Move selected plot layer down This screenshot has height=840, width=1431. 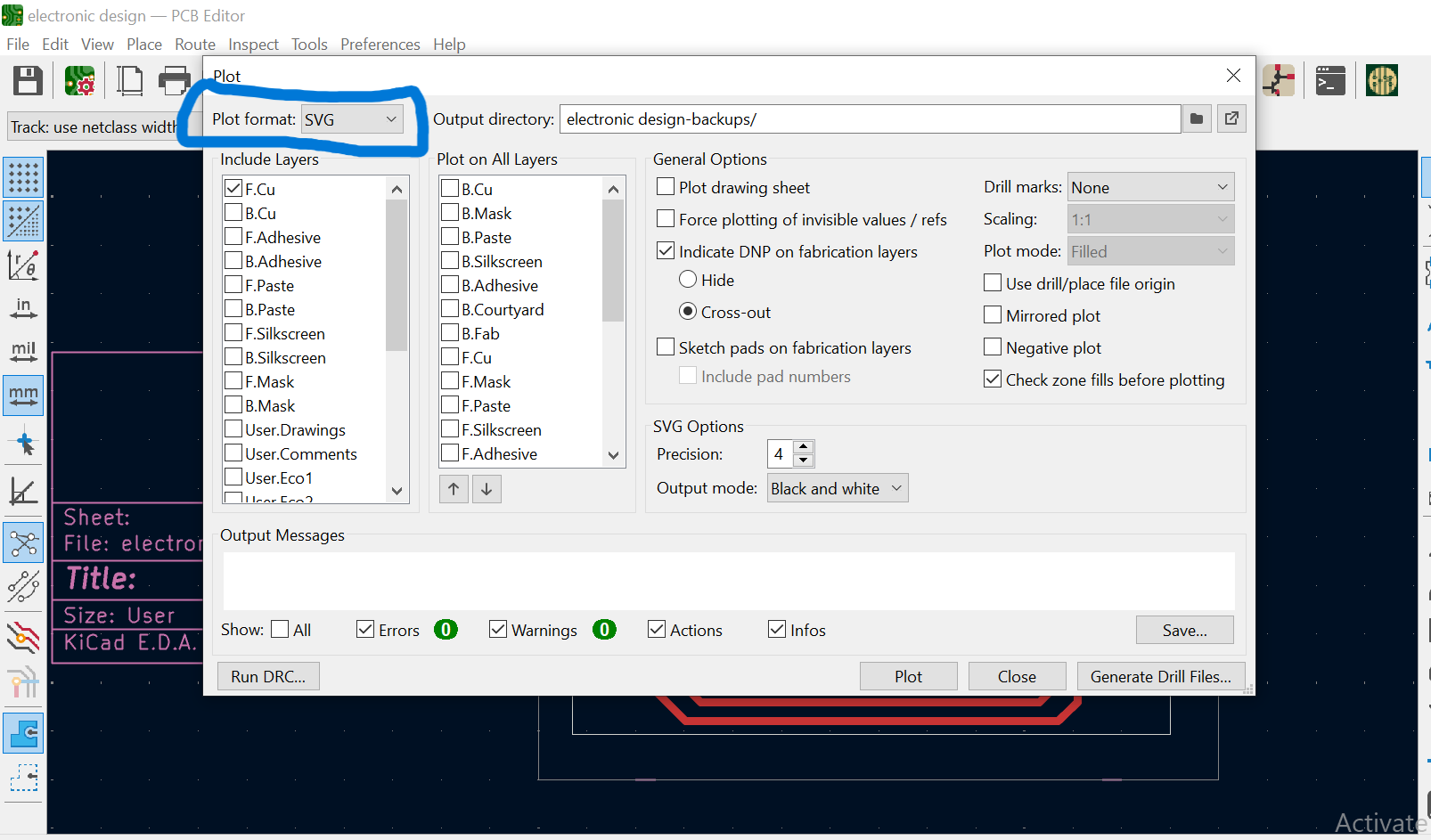(x=487, y=489)
